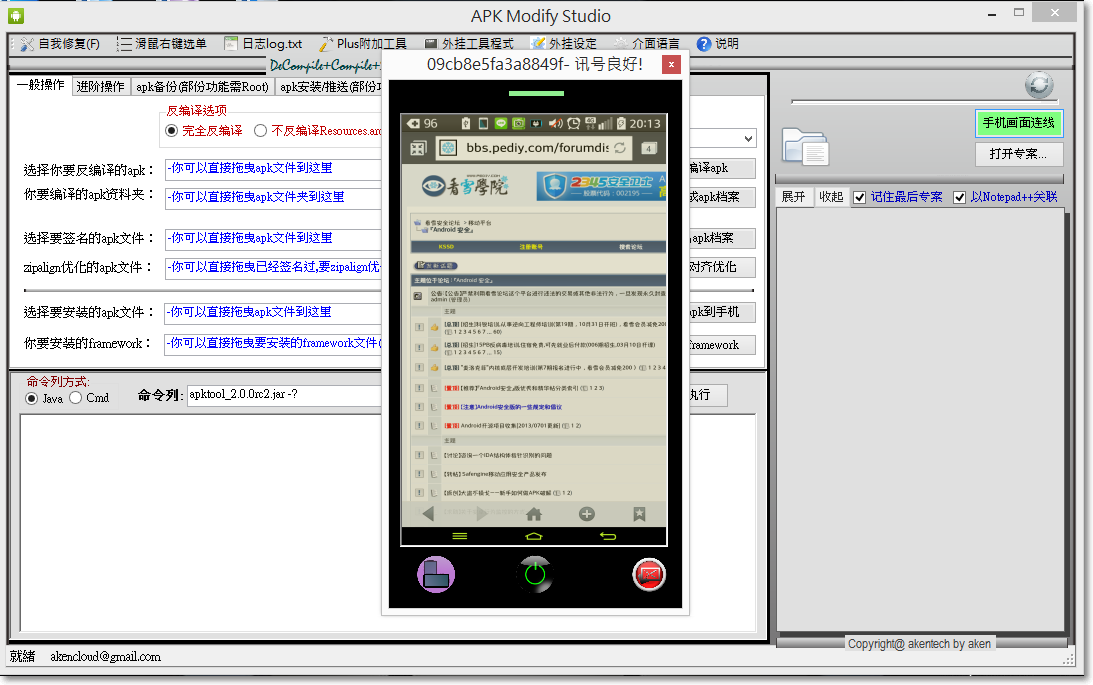Click the apk file to sign input field

[273, 239]
